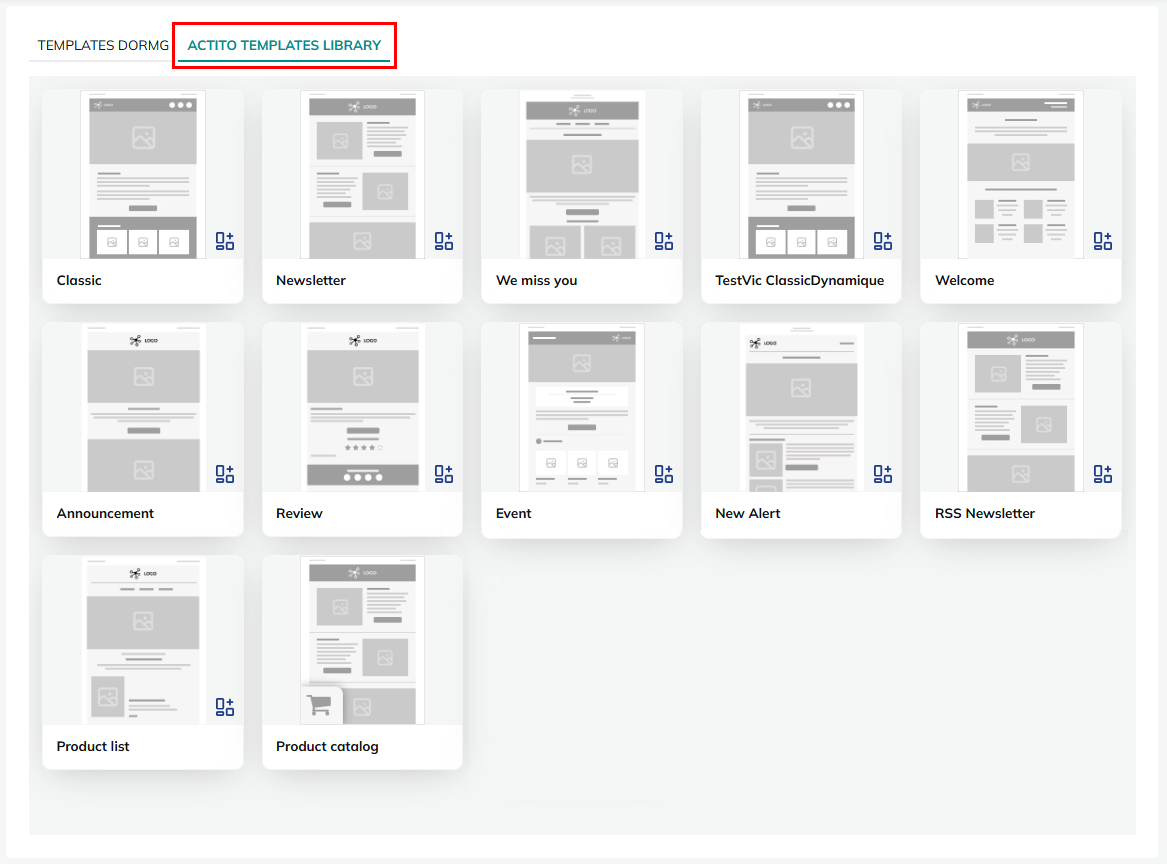Select the Announcement template preview
1167x864 pixels.
(143, 407)
